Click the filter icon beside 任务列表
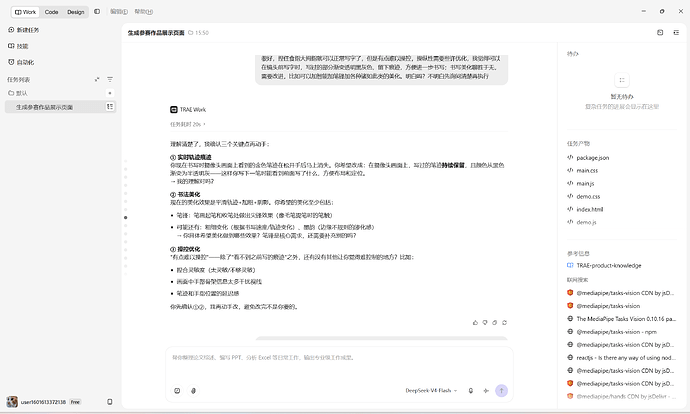 click(x=110, y=80)
